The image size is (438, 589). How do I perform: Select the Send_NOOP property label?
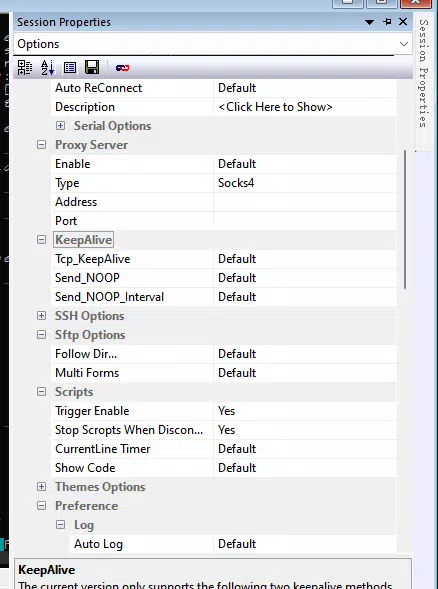coord(87,278)
